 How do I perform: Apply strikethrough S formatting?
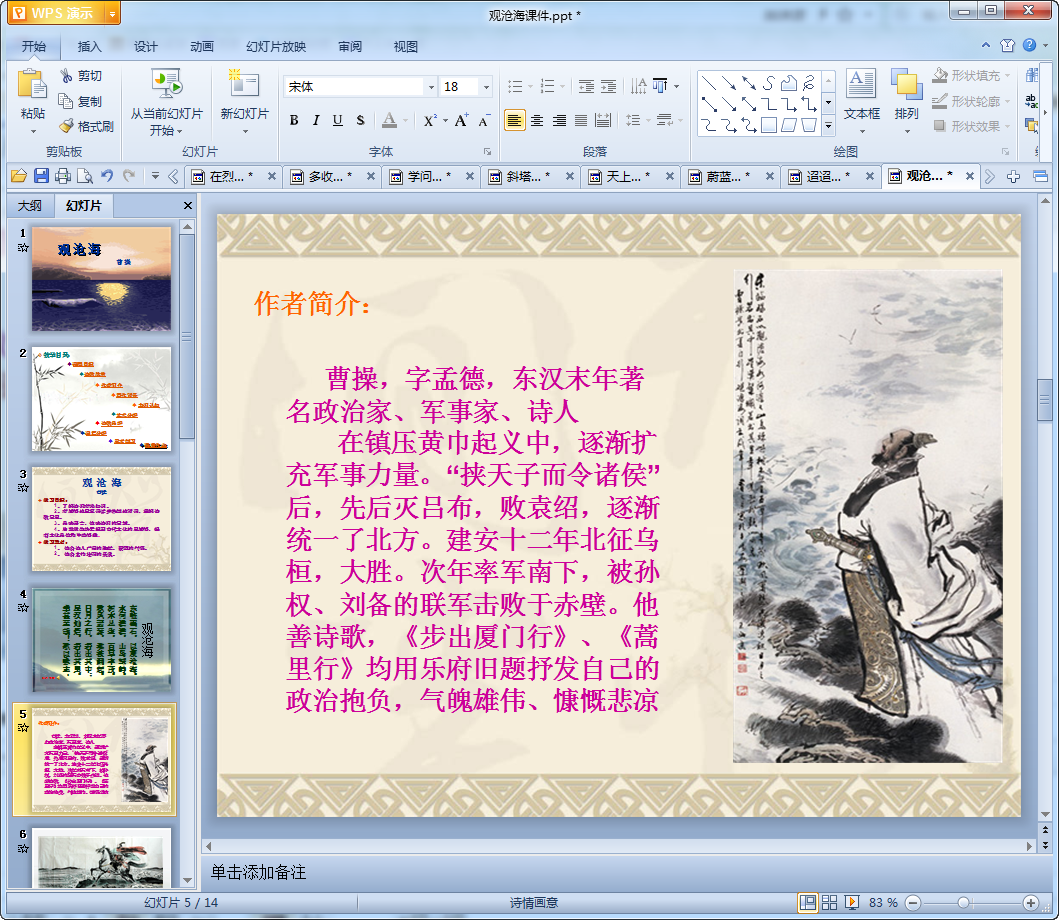(360, 120)
